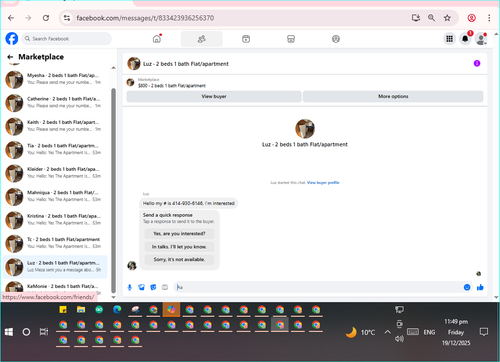This screenshot has height=362, width=500.
Task: Open Sticky Notes from the taskbar
Action: point(63,310)
